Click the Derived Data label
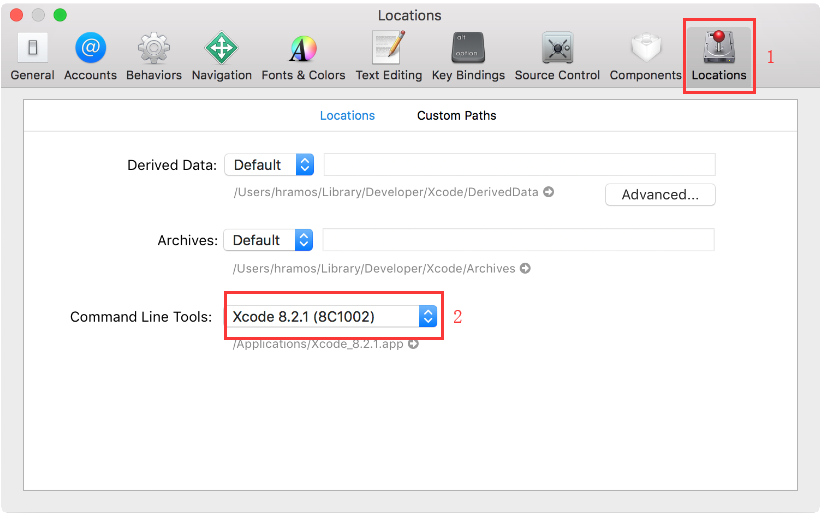Viewport: 834px width, 525px height. tap(172, 165)
